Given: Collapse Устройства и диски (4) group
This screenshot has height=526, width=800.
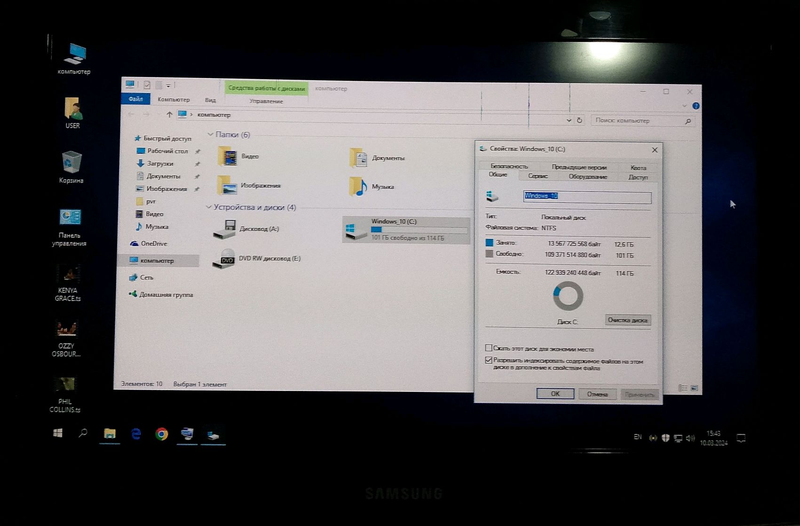Looking at the screenshot, I should point(208,207).
